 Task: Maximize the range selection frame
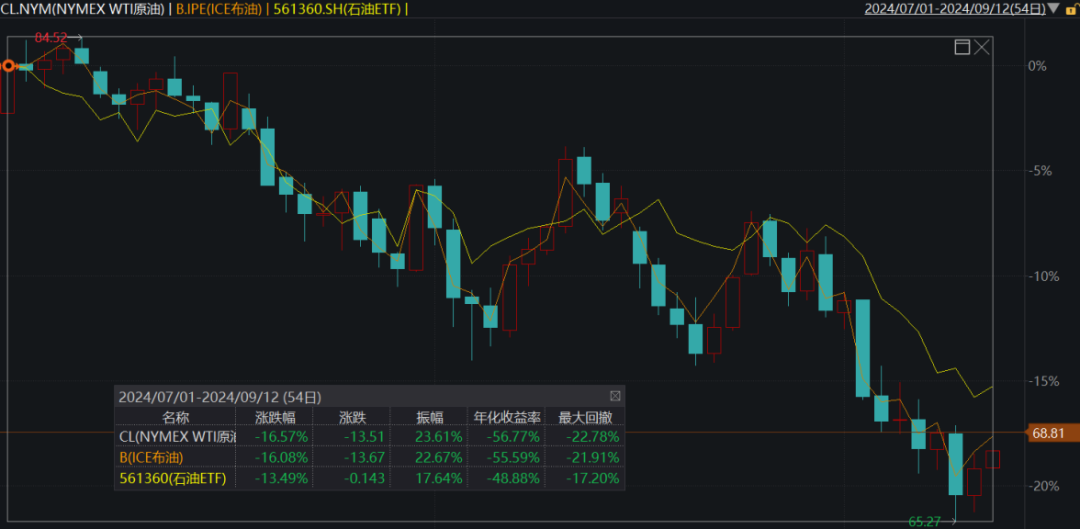(x=962, y=47)
